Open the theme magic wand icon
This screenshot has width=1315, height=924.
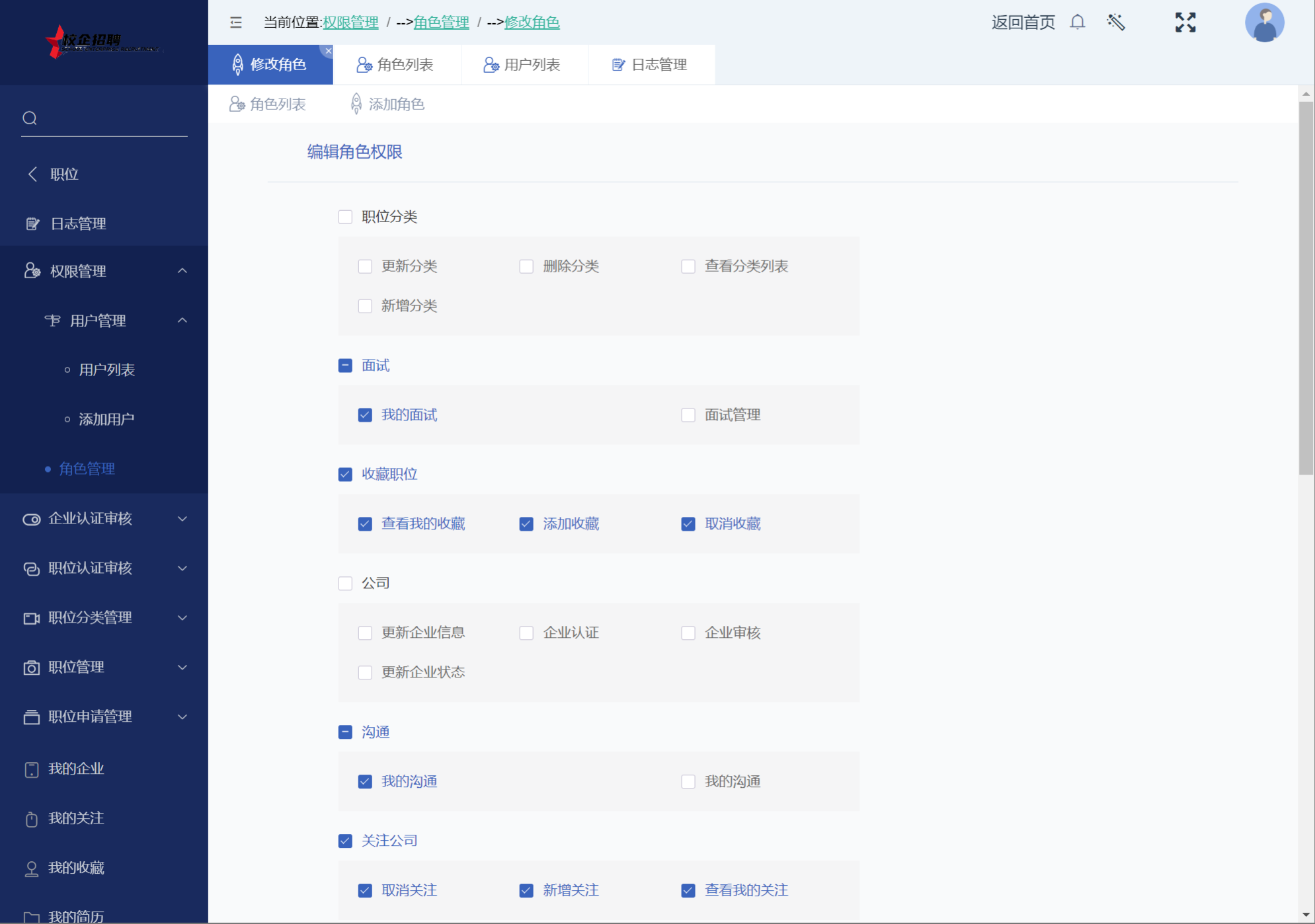click(1116, 22)
